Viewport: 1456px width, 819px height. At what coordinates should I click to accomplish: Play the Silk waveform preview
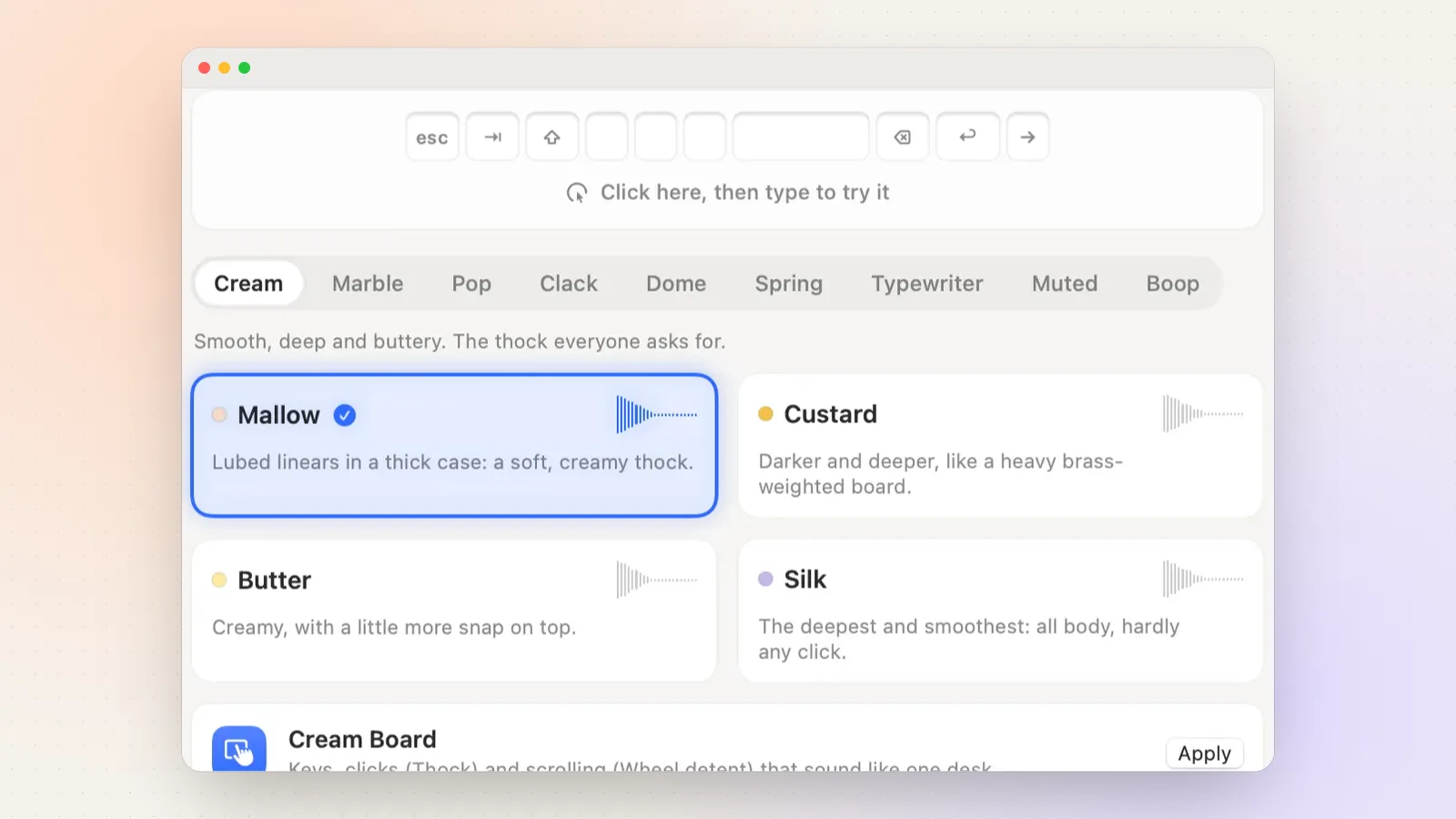[1203, 579]
